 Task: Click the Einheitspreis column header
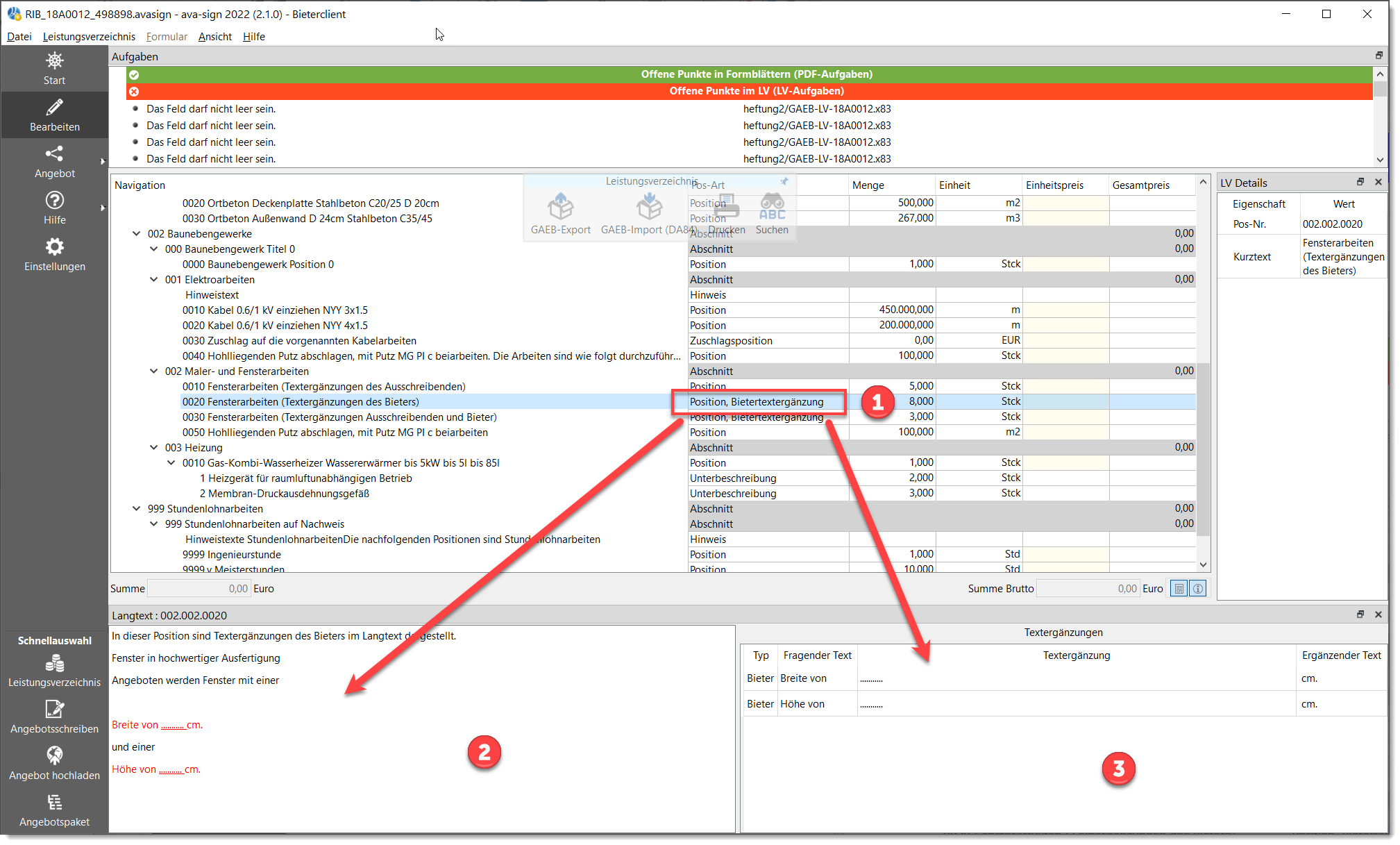(1065, 185)
